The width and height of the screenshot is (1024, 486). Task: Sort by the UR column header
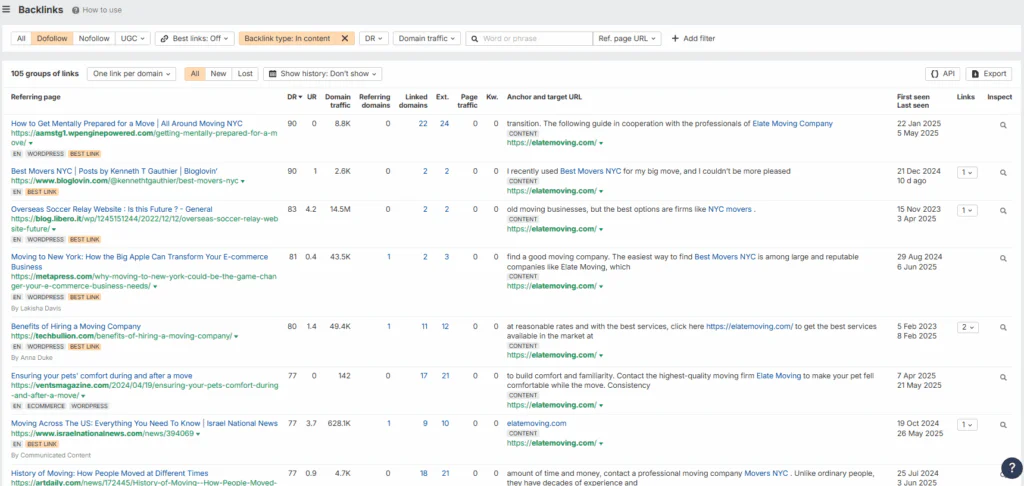(312, 97)
